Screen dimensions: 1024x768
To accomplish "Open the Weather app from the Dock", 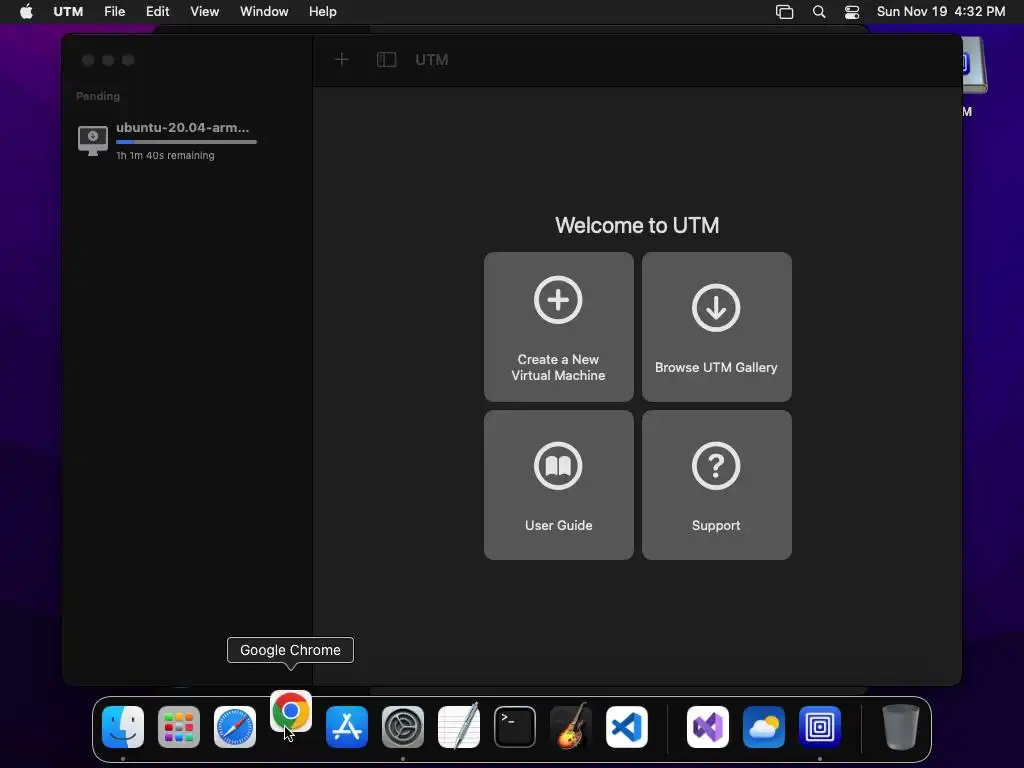I will [764, 727].
